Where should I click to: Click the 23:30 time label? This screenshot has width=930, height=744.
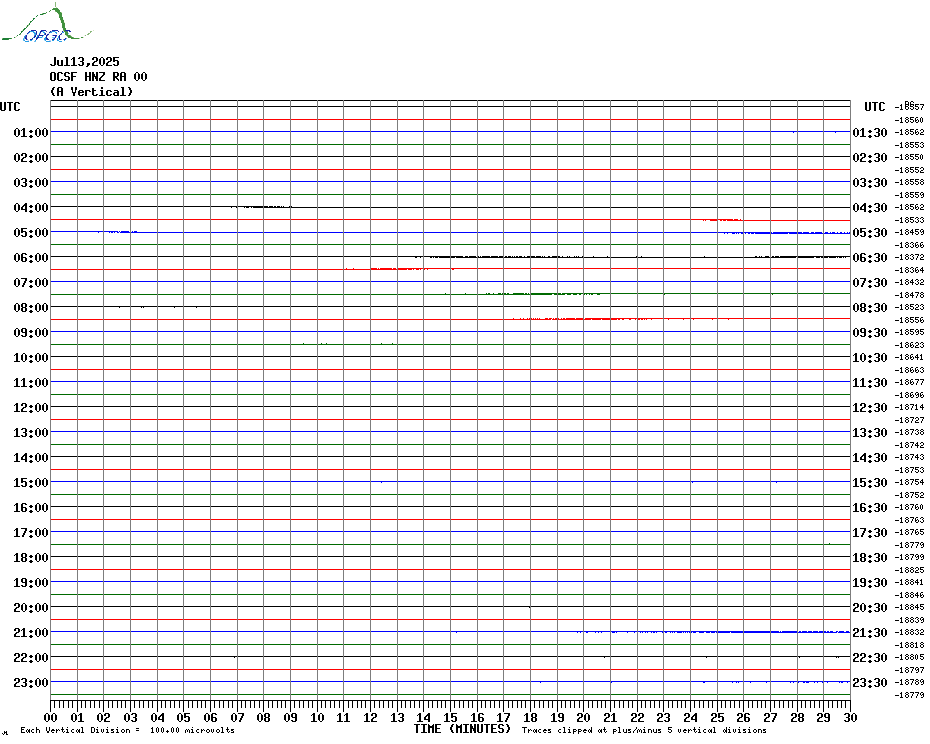point(870,683)
